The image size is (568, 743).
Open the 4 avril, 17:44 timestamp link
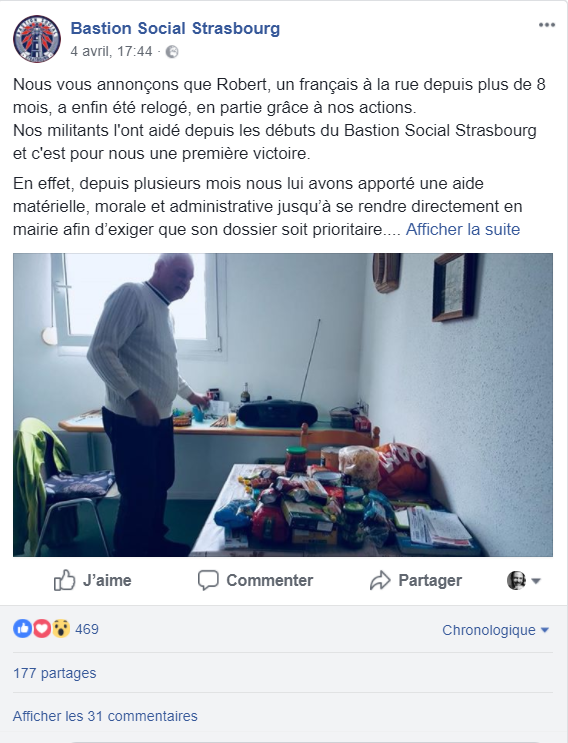111,51
